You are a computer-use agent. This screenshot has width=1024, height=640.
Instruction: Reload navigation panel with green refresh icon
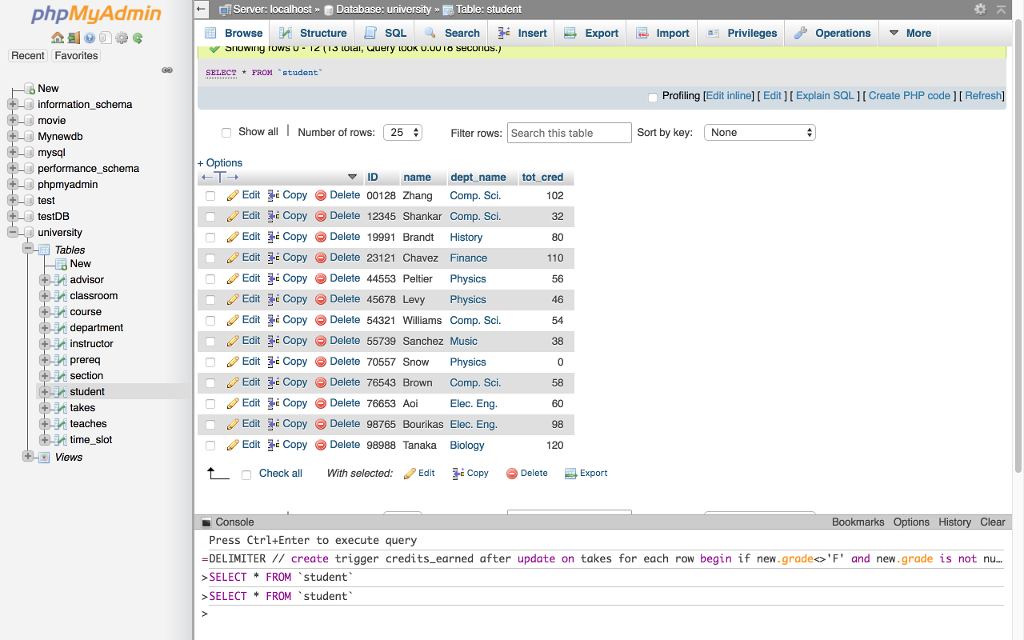click(x=137, y=38)
